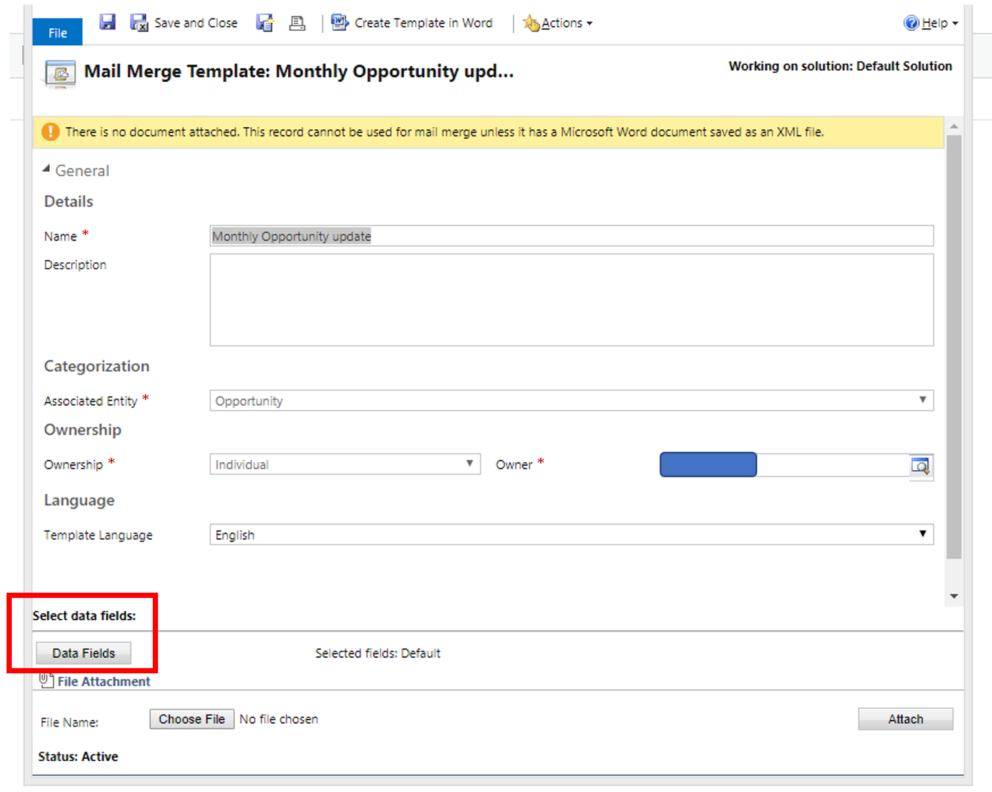Click the Attach button
This screenshot has height=792, width=992.
point(905,719)
